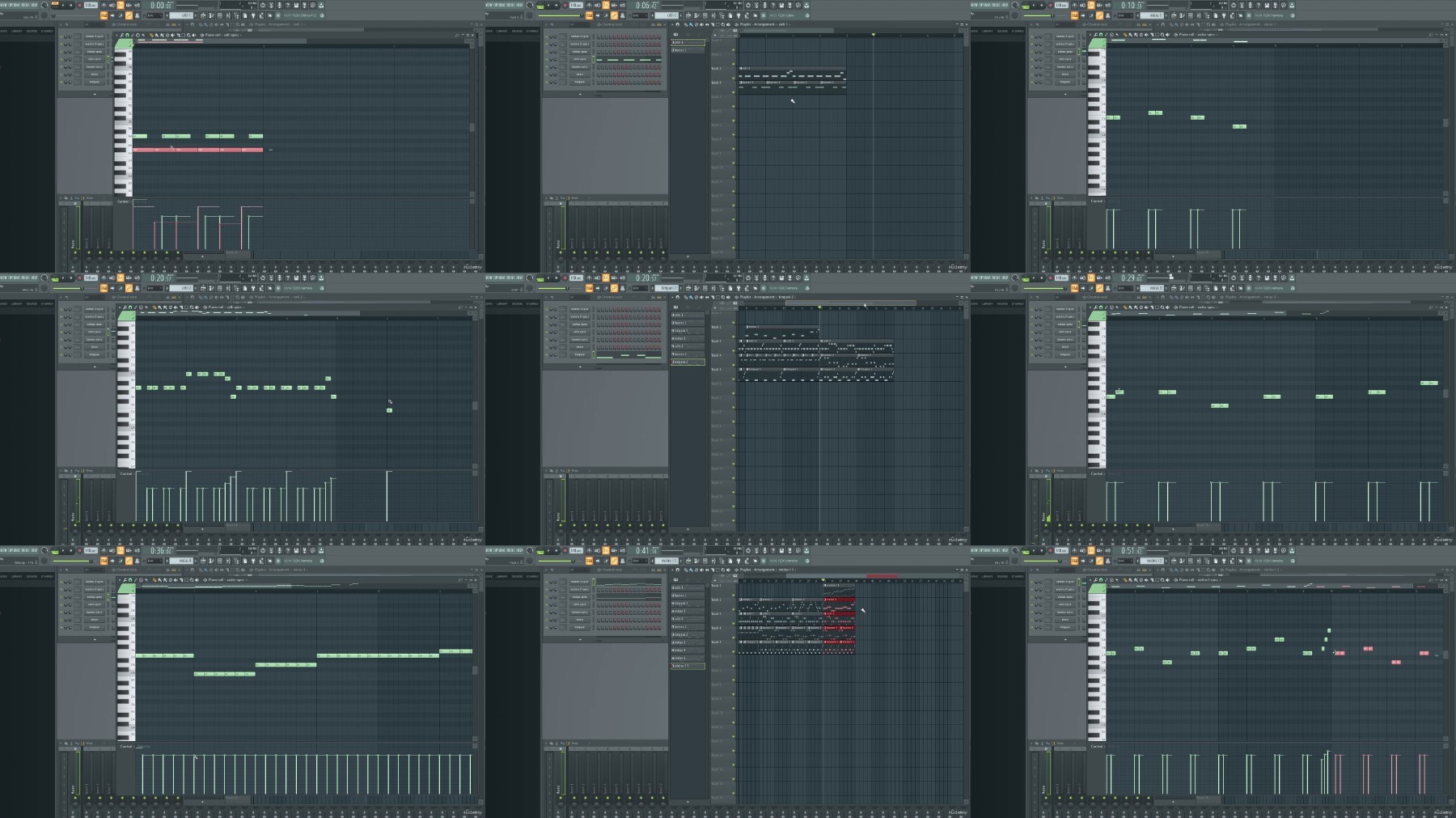1456x818 pixels.
Task: Open the TOOLS menu in the 0:41 frame
Action: pos(512,551)
